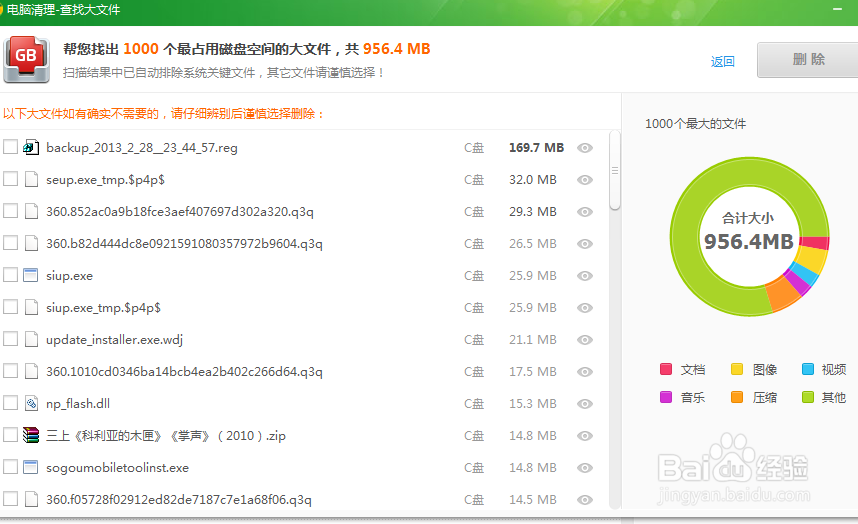Click eye icon for siup.exe
The height and width of the screenshot is (524, 858).
point(585,276)
